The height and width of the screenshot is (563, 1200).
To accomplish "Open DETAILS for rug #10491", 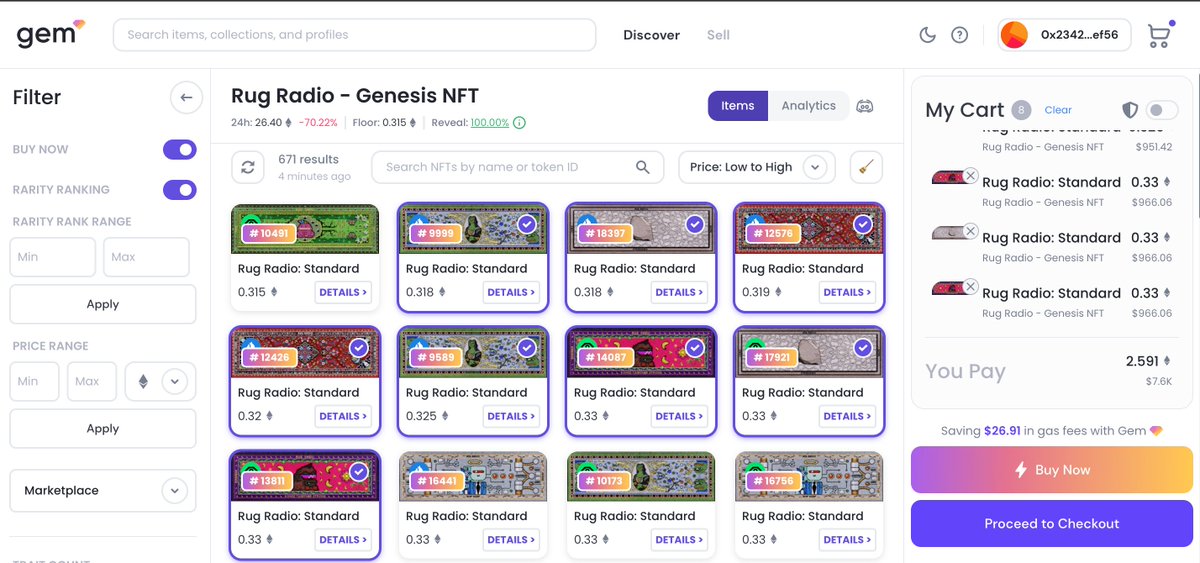I will pyautogui.click(x=343, y=292).
